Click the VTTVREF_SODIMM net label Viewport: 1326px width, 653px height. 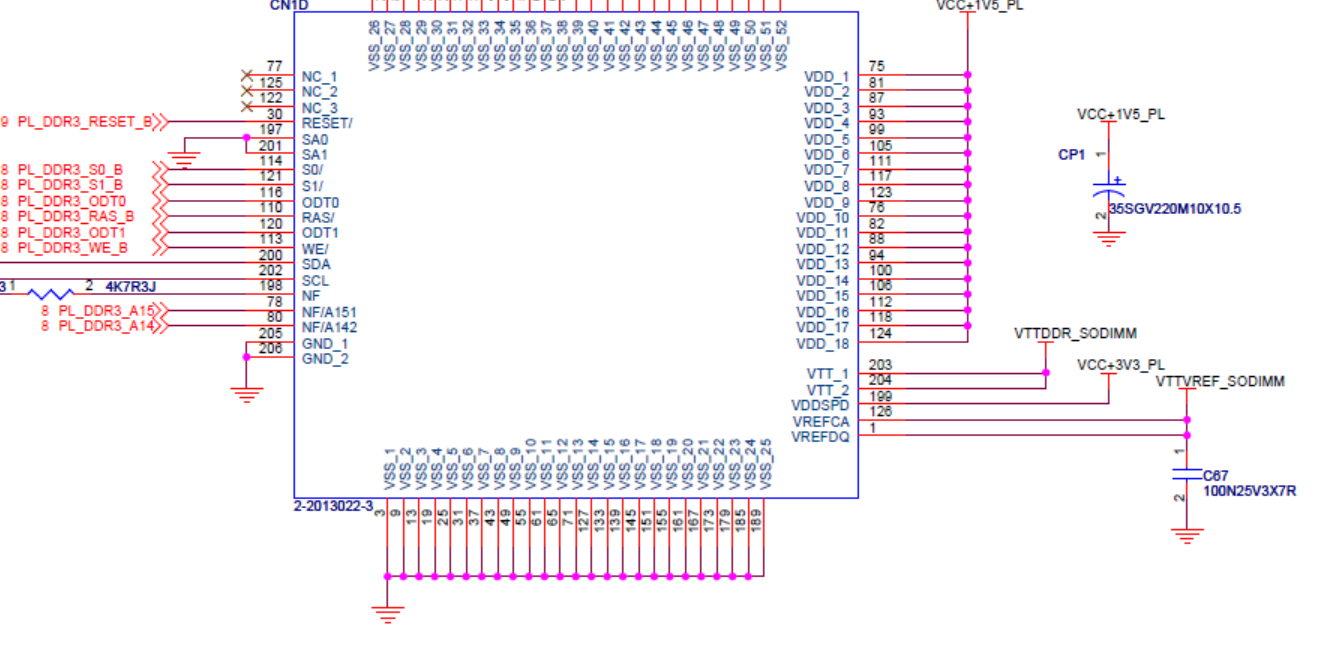1220,382
